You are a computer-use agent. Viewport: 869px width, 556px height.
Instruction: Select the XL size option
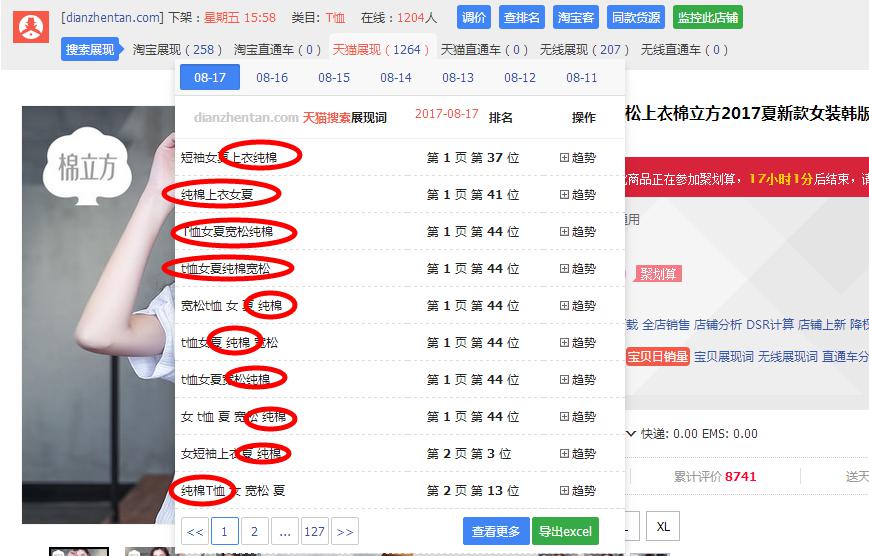click(x=661, y=526)
